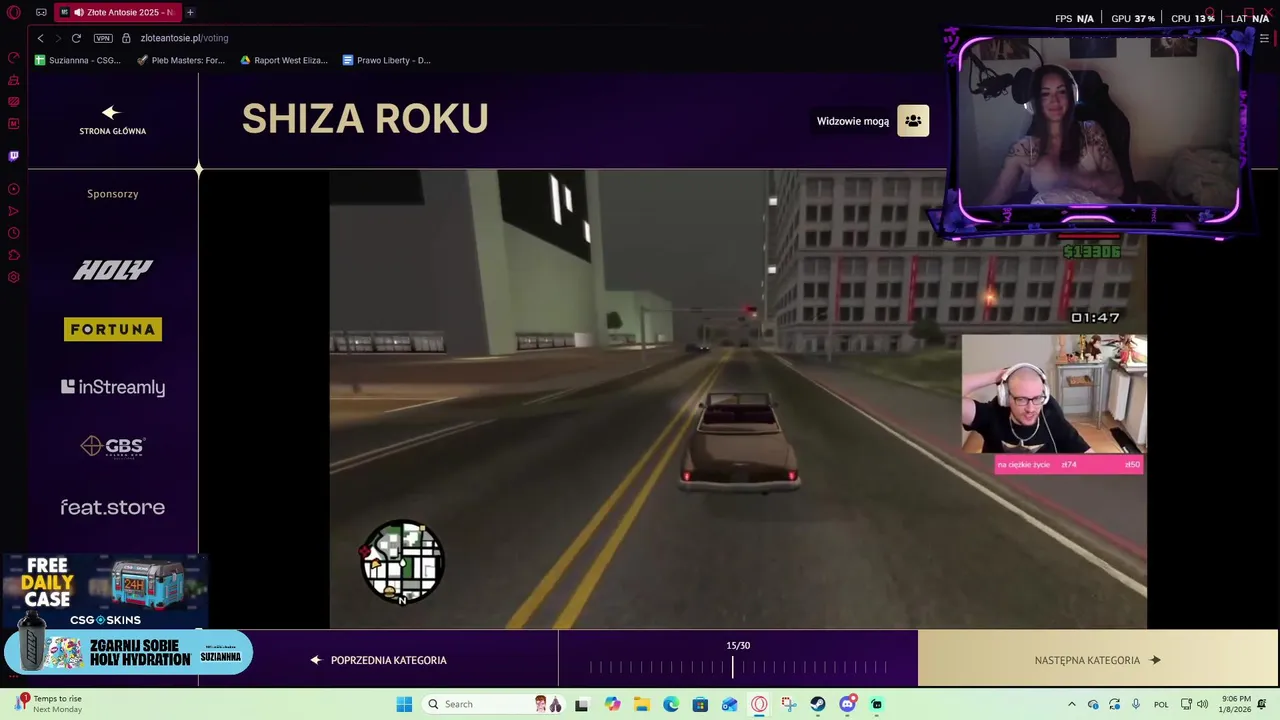Image resolution: width=1280 pixels, height=720 pixels.
Task: Go to Następna Kategoria
Action: (x=1098, y=660)
